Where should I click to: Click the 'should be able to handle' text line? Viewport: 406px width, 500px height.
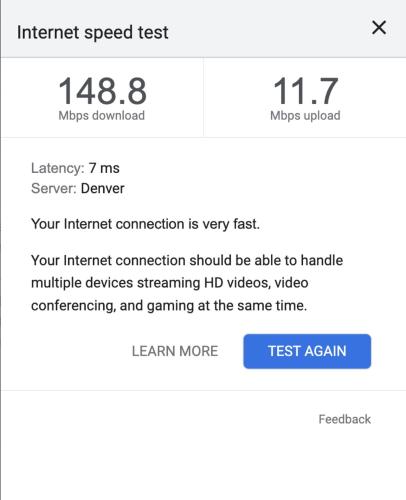tap(187, 260)
